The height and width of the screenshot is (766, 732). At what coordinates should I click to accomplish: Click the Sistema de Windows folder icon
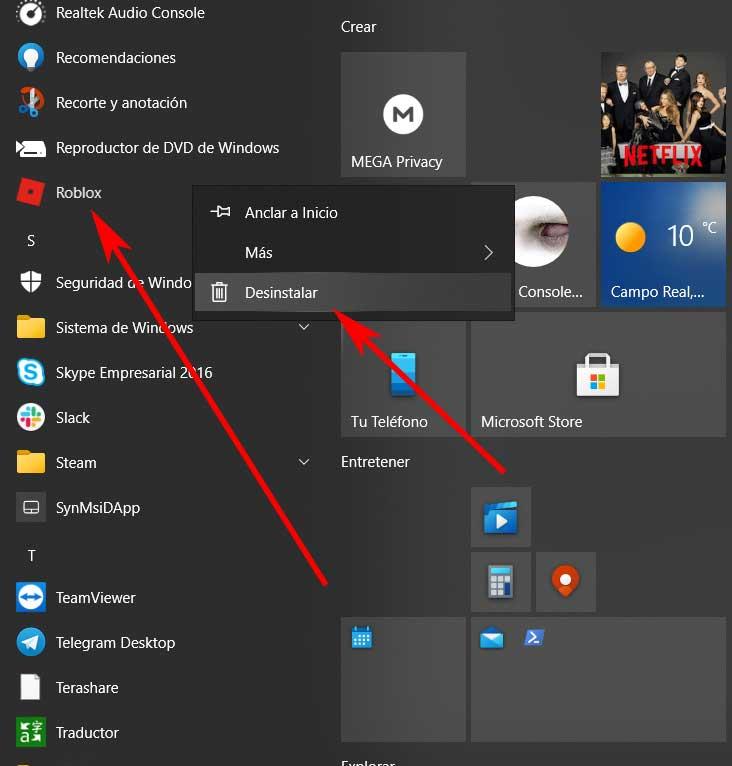(x=31, y=327)
